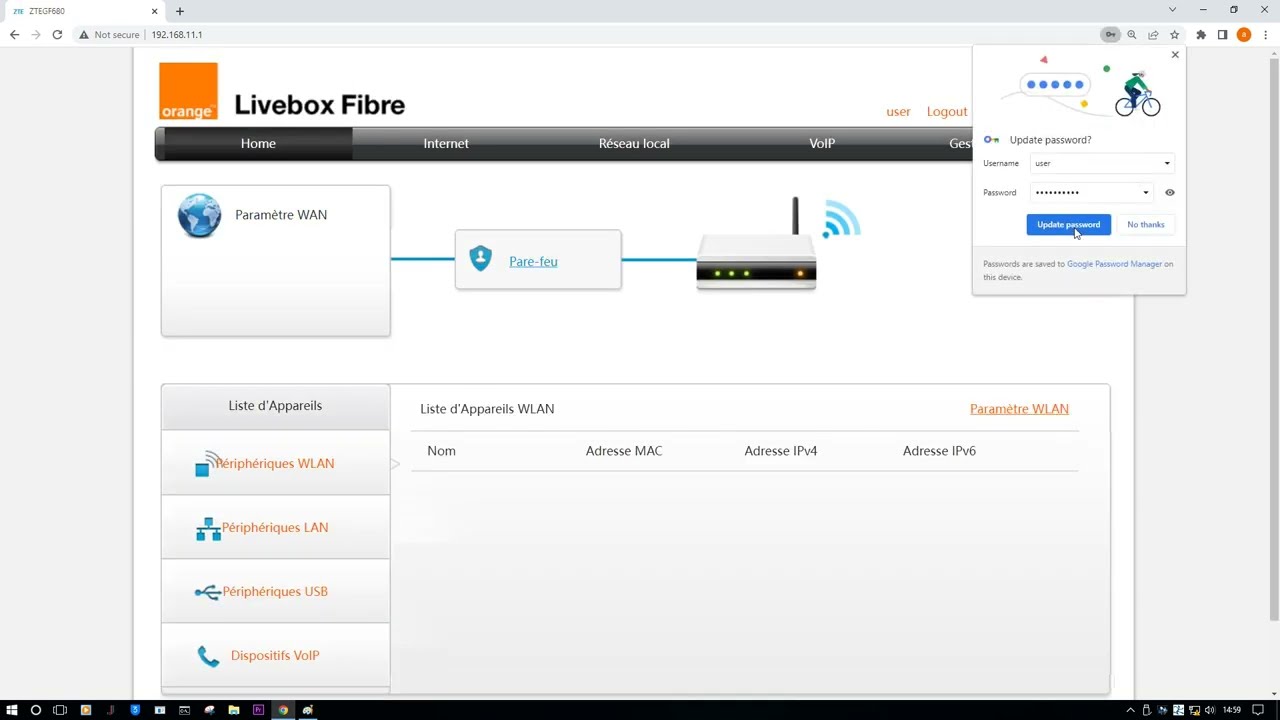Screen dimensions: 1280x720
Task: Open Task View in the taskbar
Action: [x=60, y=710]
